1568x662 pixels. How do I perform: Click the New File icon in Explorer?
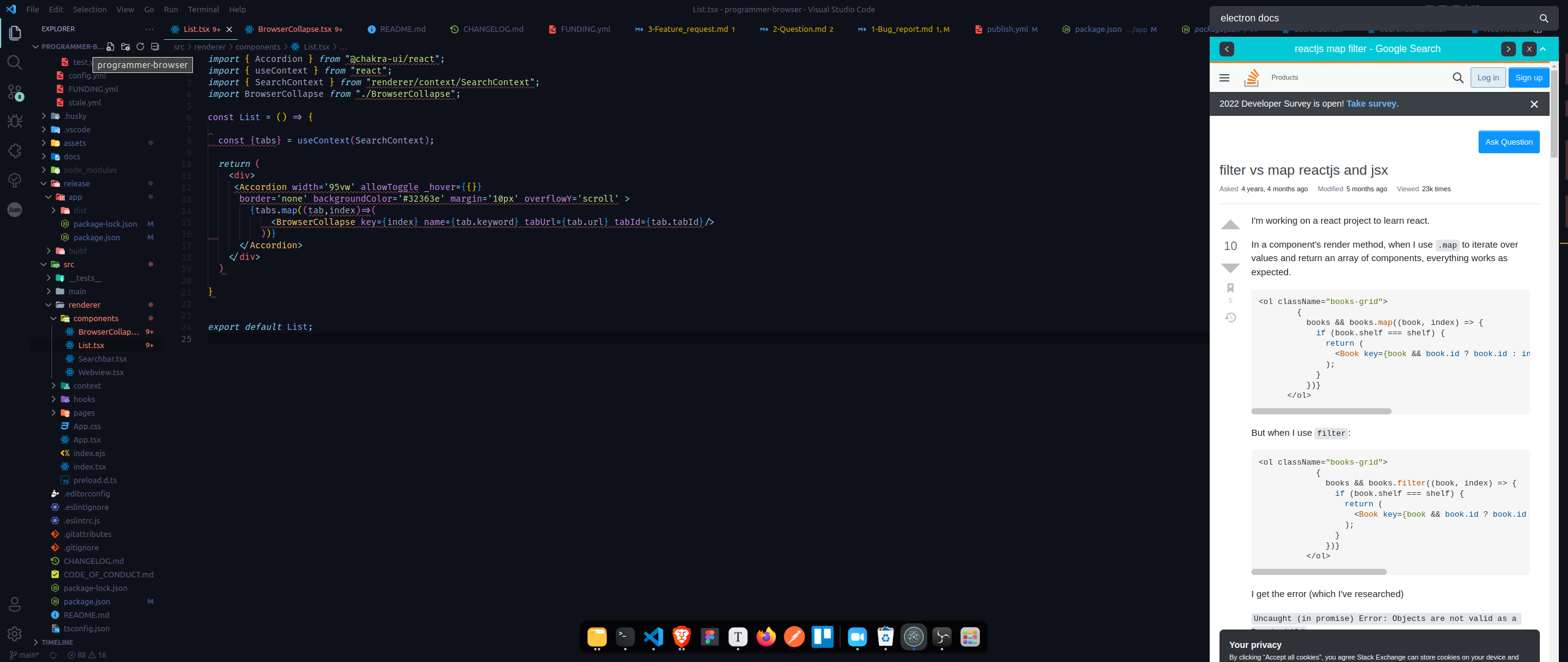[110, 47]
